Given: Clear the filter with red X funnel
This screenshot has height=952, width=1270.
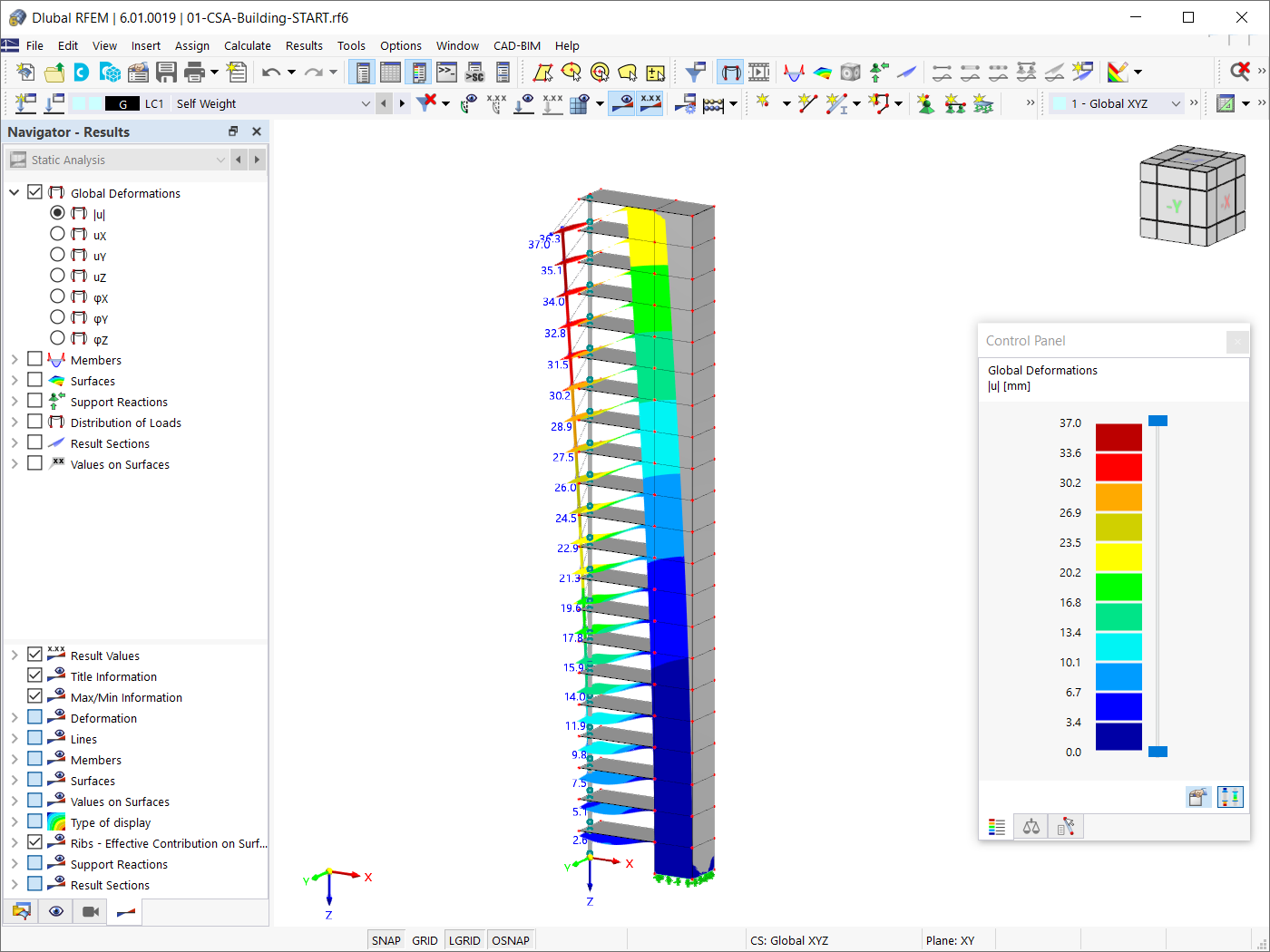Looking at the screenshot, I should (426, 103).
